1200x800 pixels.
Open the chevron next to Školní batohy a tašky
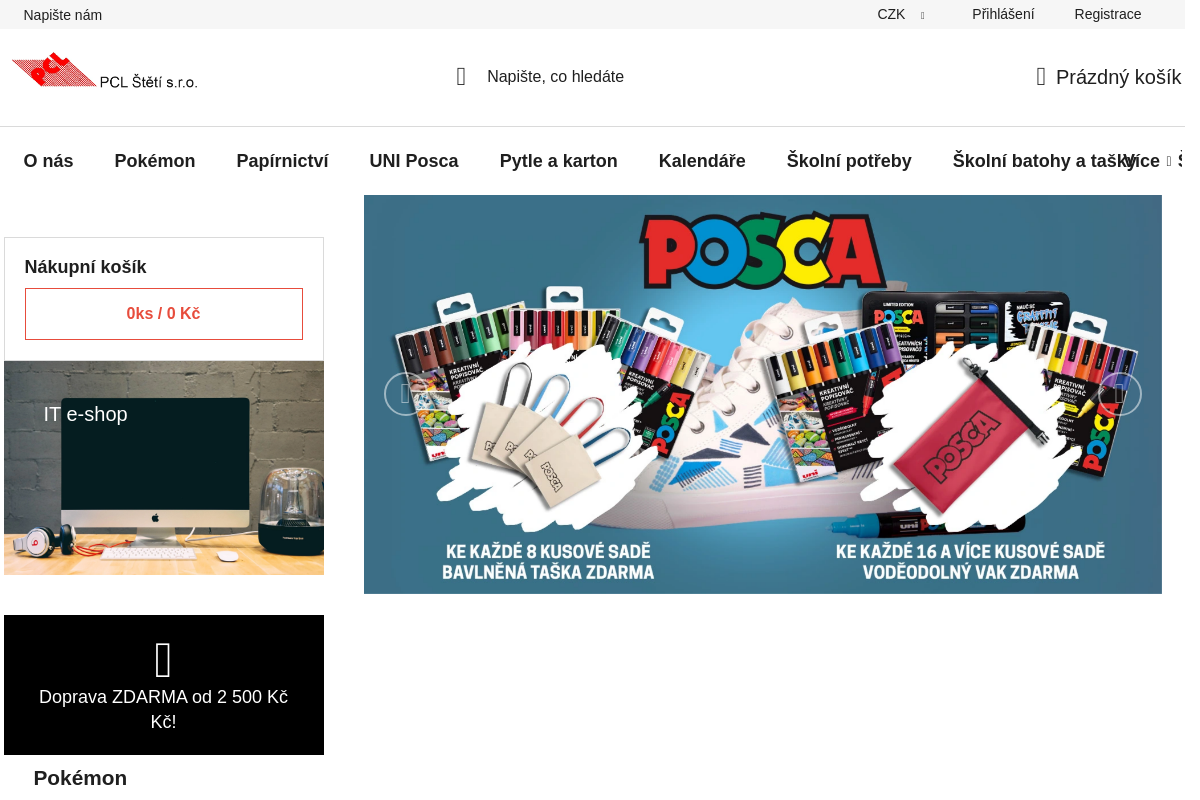tap(1168, 160)
